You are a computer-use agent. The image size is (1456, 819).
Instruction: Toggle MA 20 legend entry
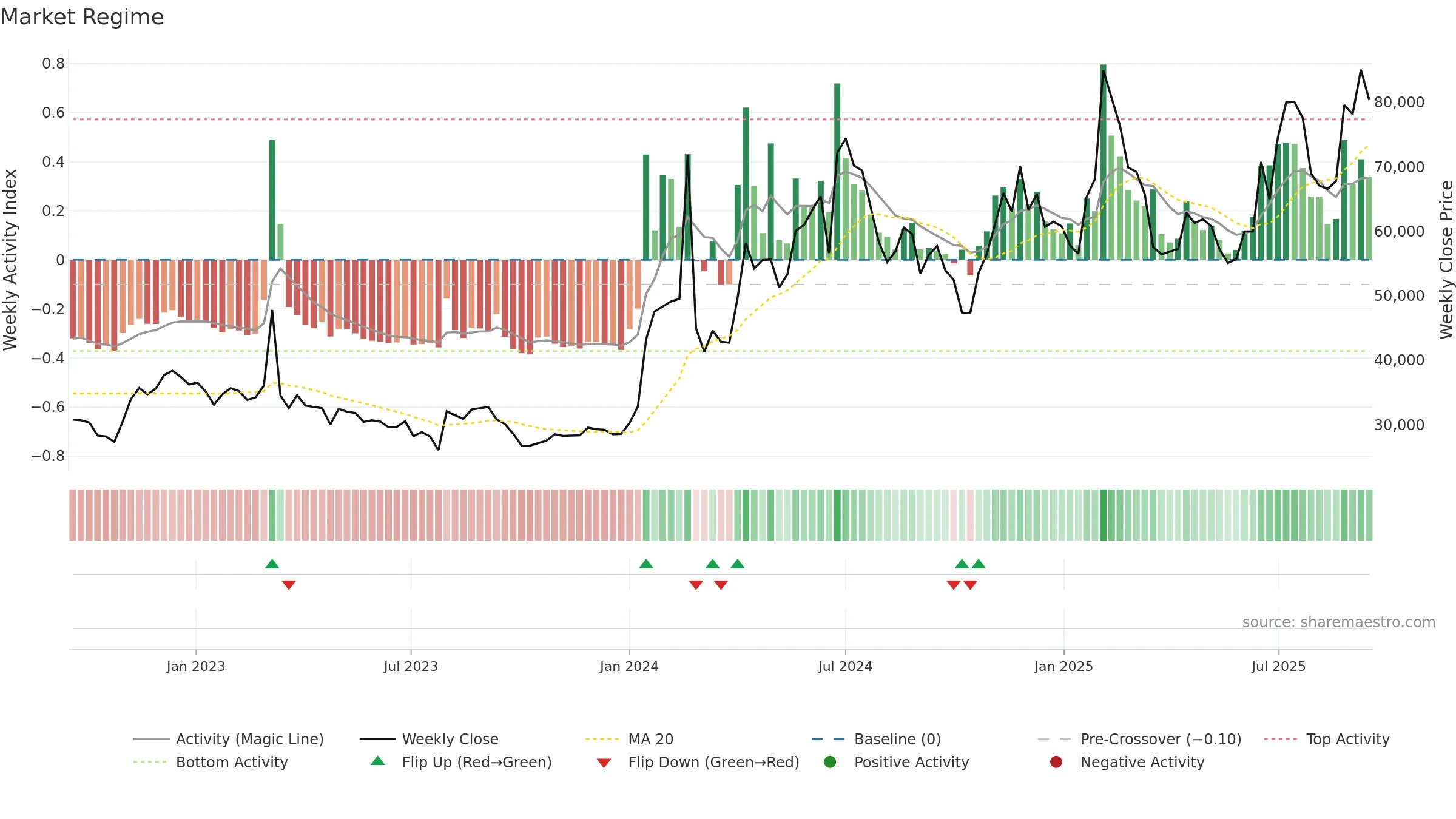630,739
